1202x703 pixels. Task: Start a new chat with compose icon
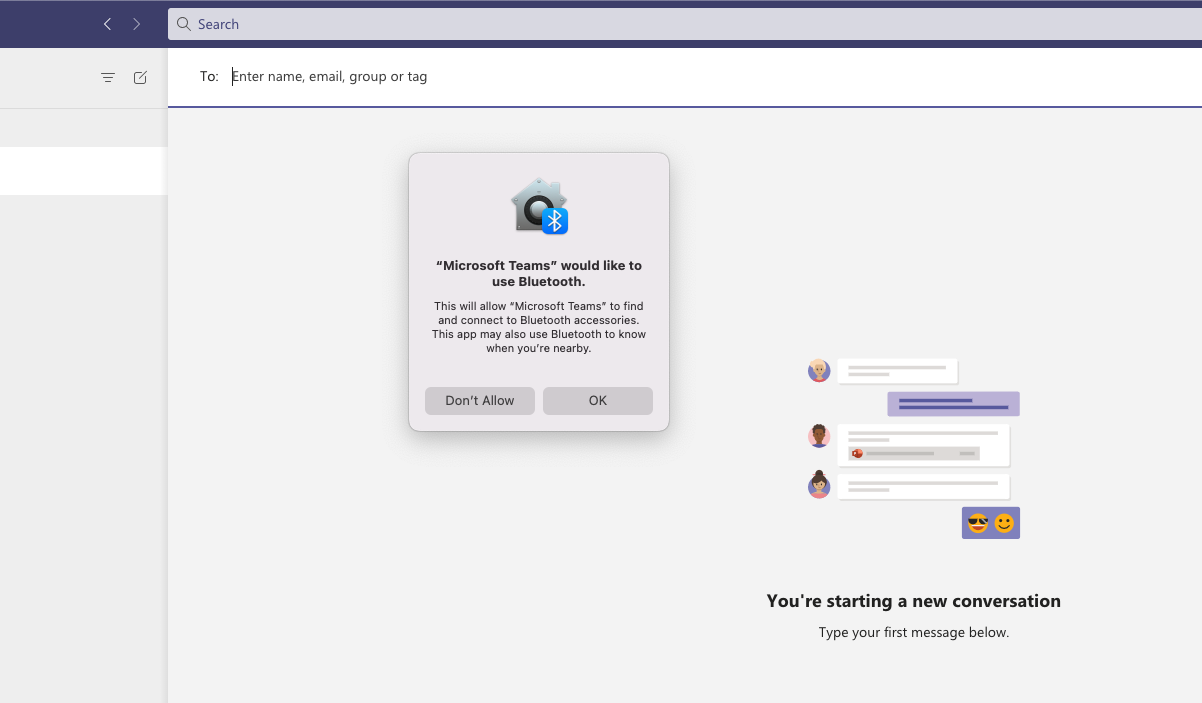point(140,77)
